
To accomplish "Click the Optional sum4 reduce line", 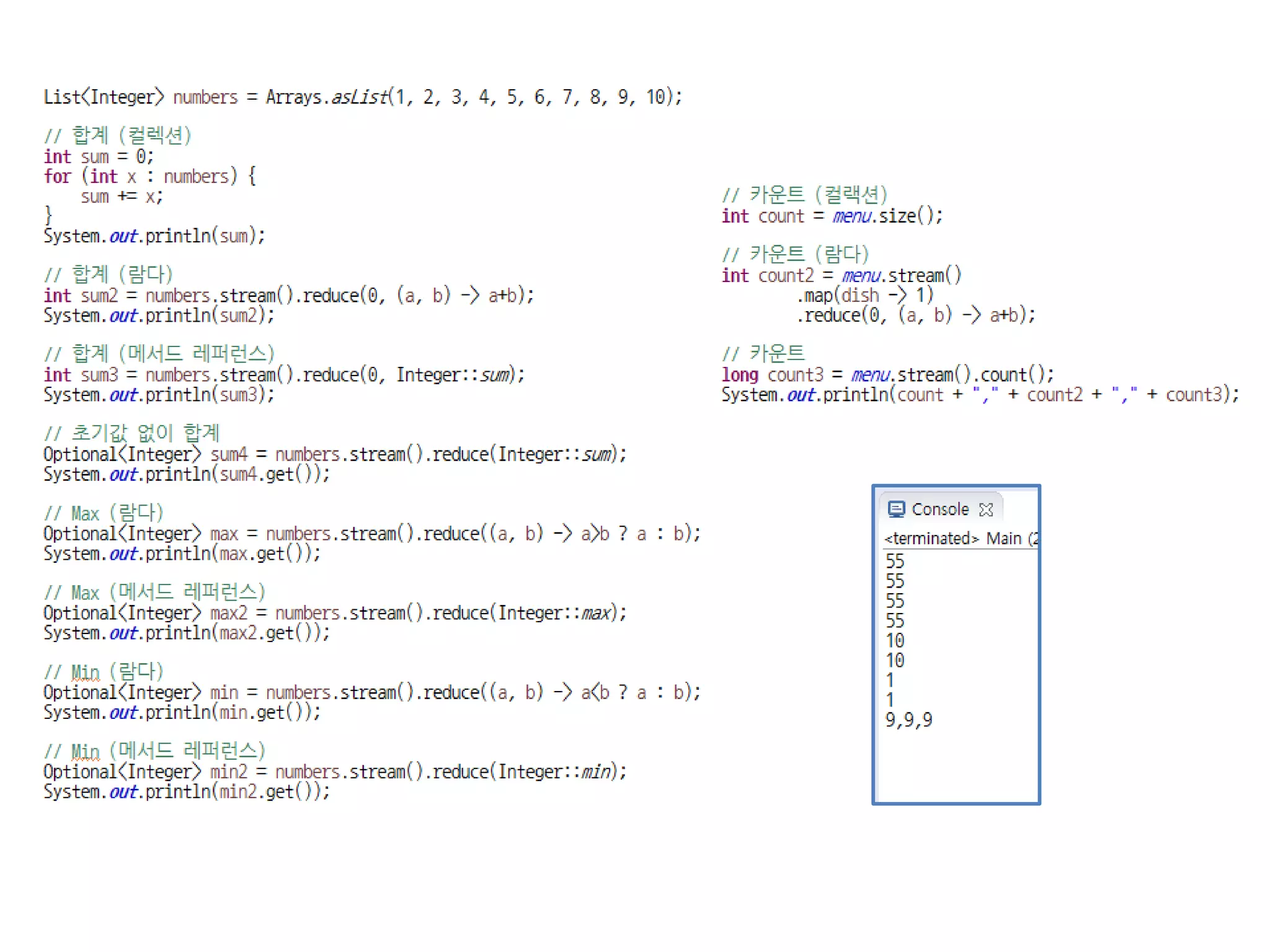I will coord(335,454).
